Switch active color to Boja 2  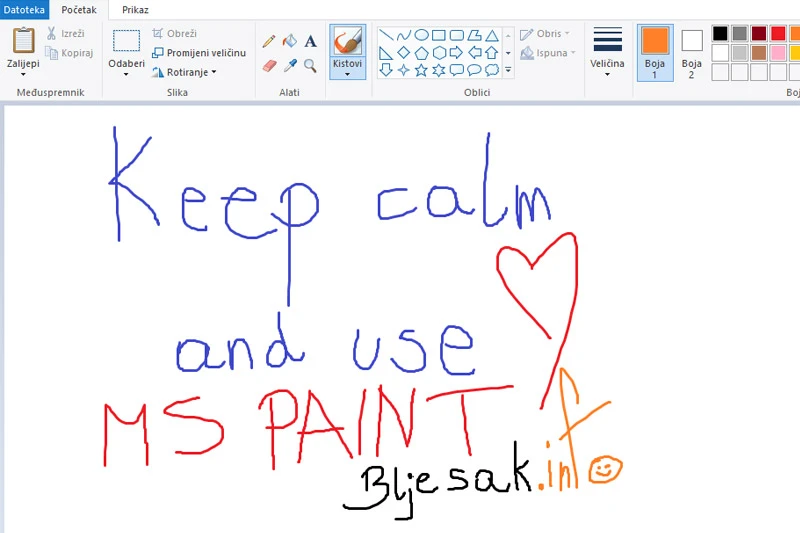(692, 53)
